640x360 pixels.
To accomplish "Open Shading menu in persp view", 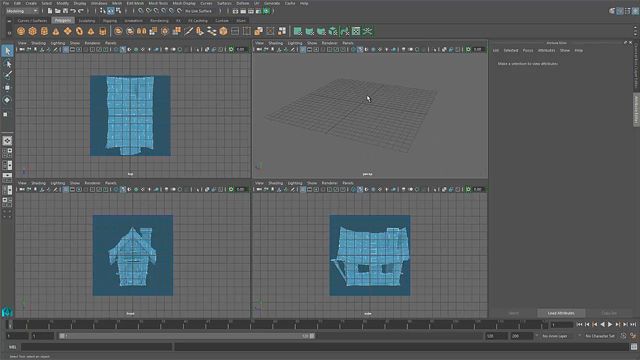I will tap(276, 43).
